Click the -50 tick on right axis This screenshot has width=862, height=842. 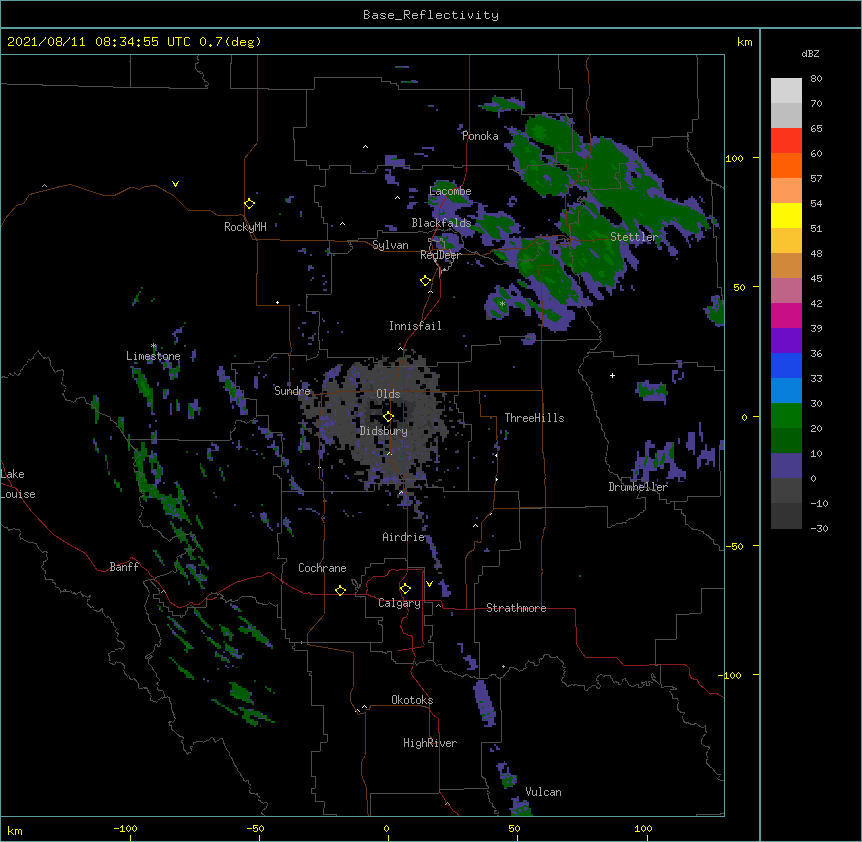pyautogui.click(x=734, y=546)
